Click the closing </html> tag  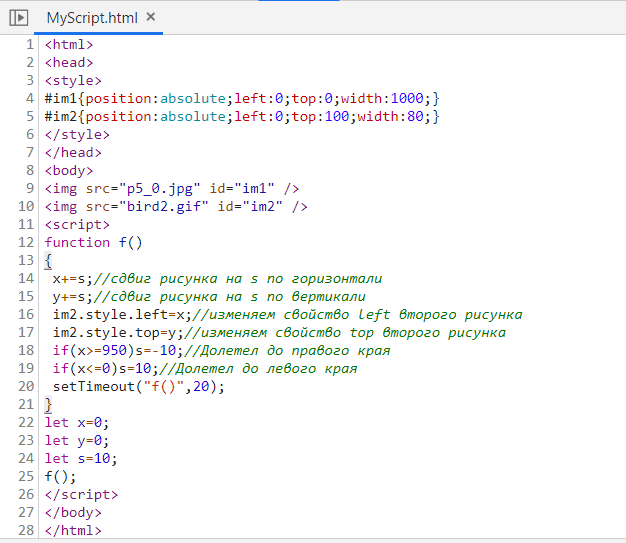73,531
